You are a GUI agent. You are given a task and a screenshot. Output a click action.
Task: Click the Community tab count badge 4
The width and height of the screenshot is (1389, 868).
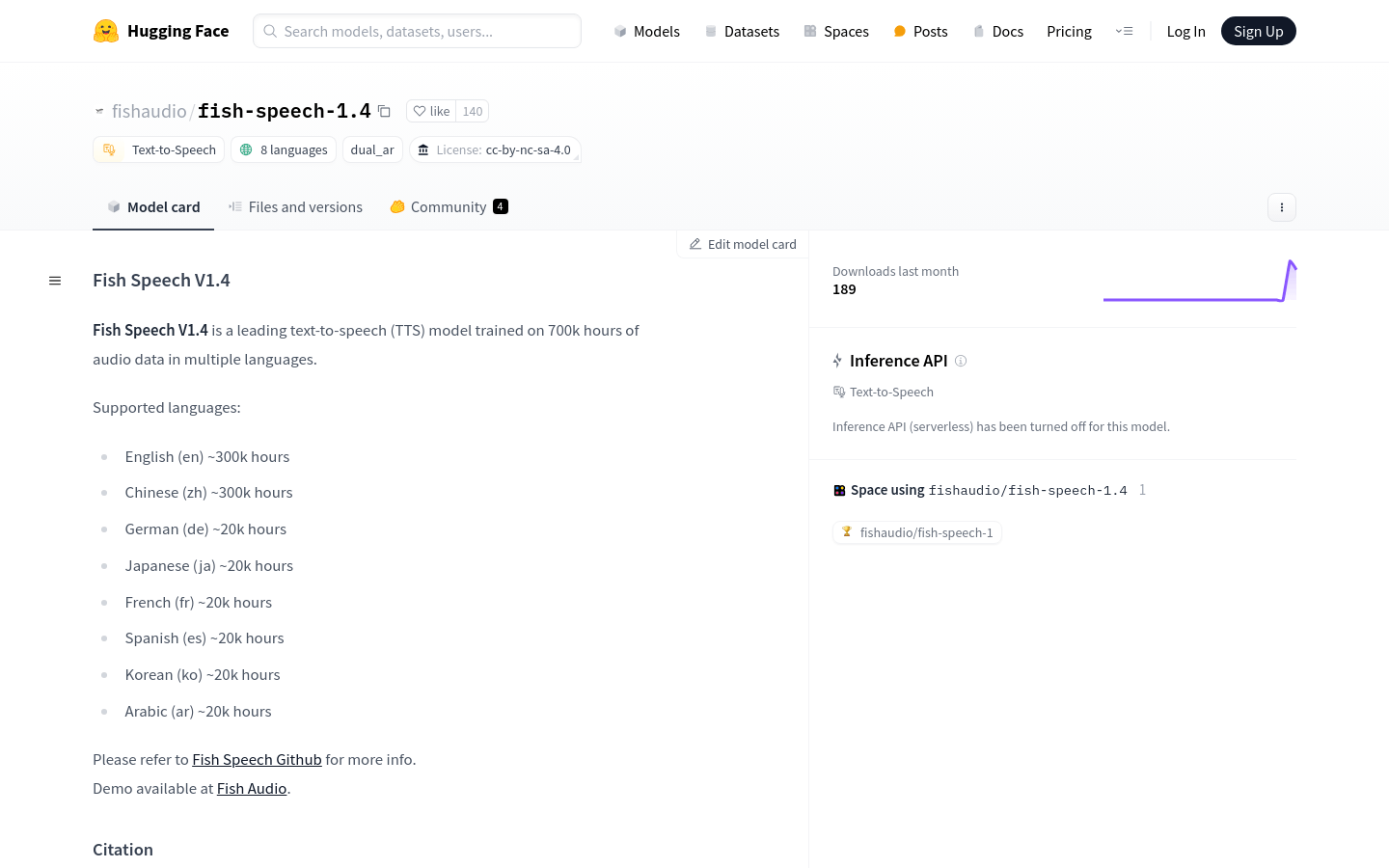501,206
